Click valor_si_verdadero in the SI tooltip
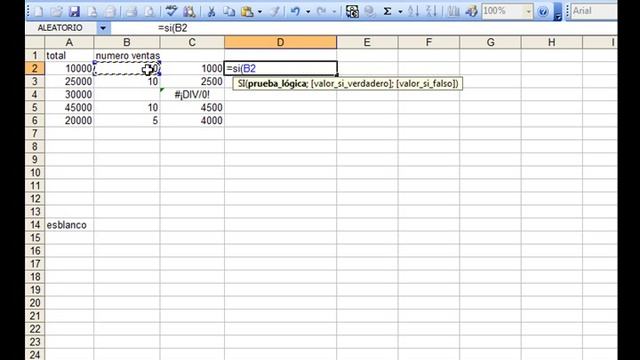This screenshot has height=360, width=640. coord(350,84)
